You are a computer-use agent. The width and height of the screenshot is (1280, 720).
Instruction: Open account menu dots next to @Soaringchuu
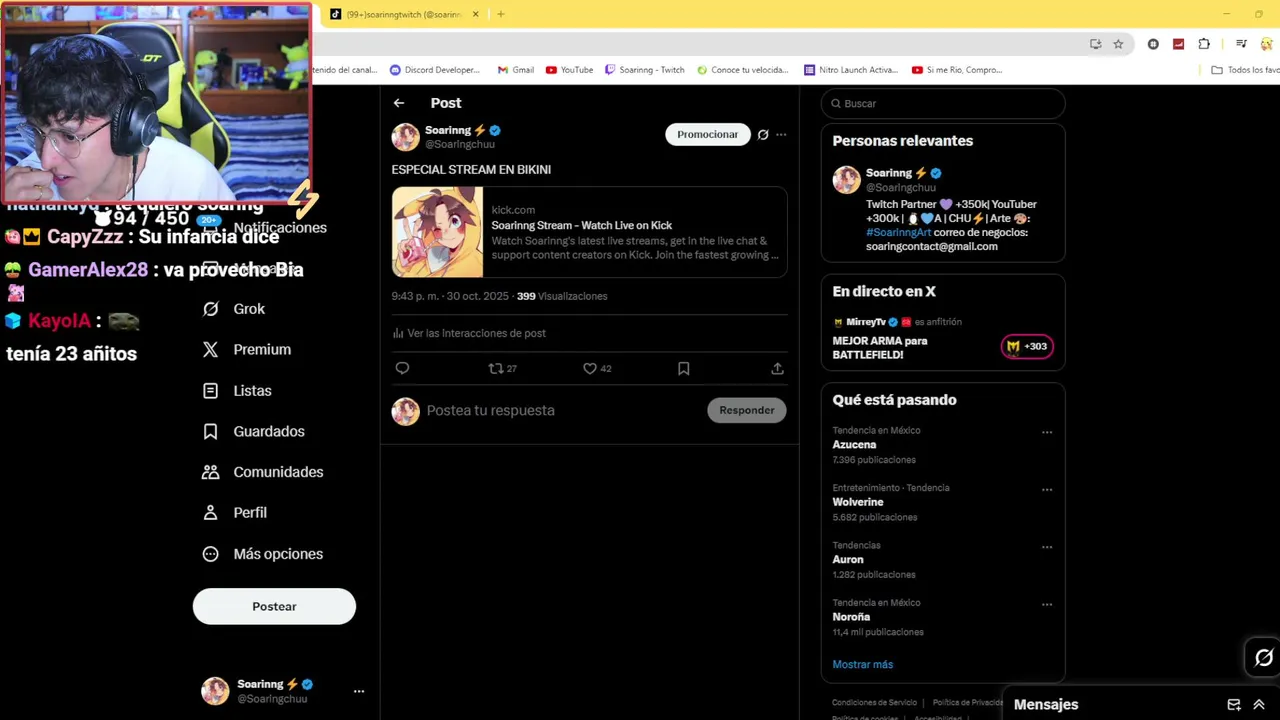[359, 691]
